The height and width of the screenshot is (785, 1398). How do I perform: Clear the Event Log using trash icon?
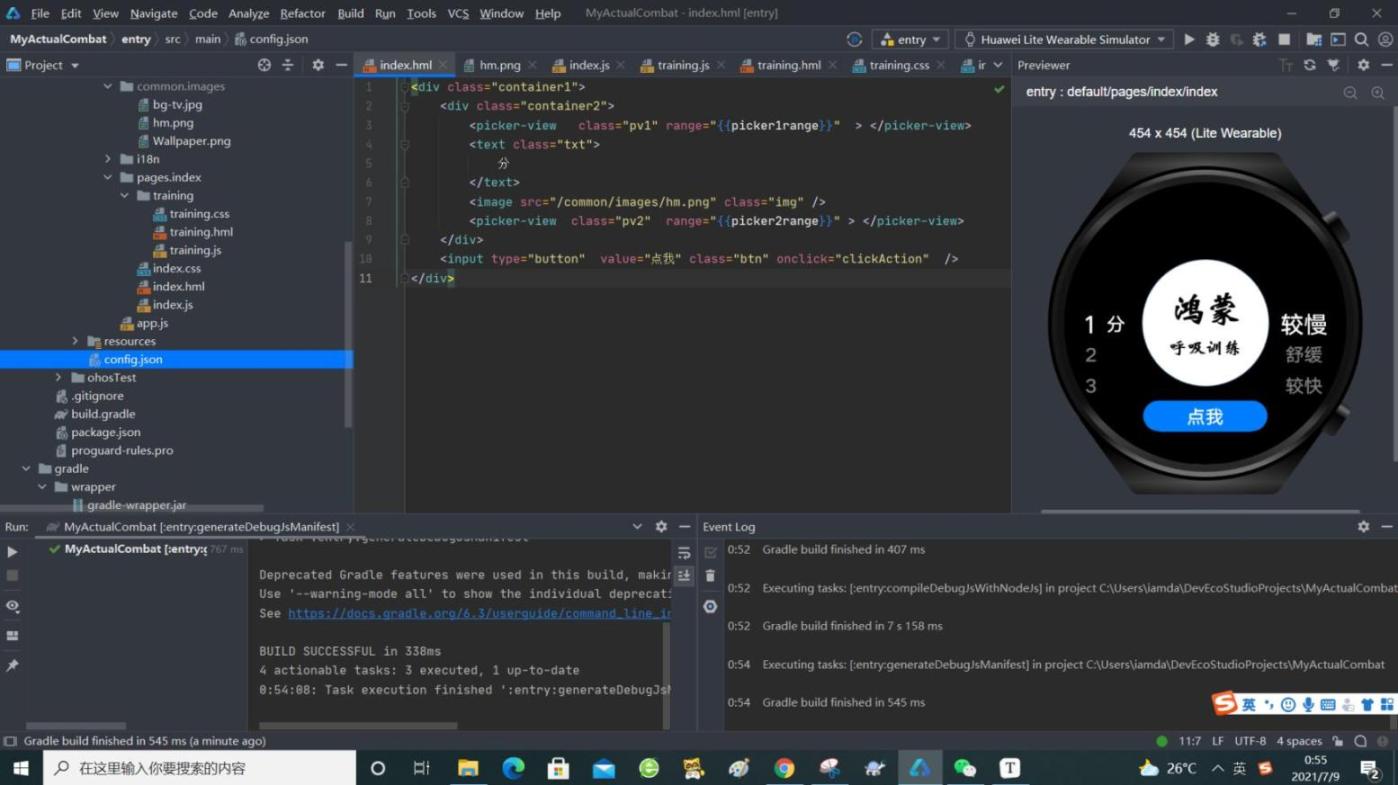(710, 576)
